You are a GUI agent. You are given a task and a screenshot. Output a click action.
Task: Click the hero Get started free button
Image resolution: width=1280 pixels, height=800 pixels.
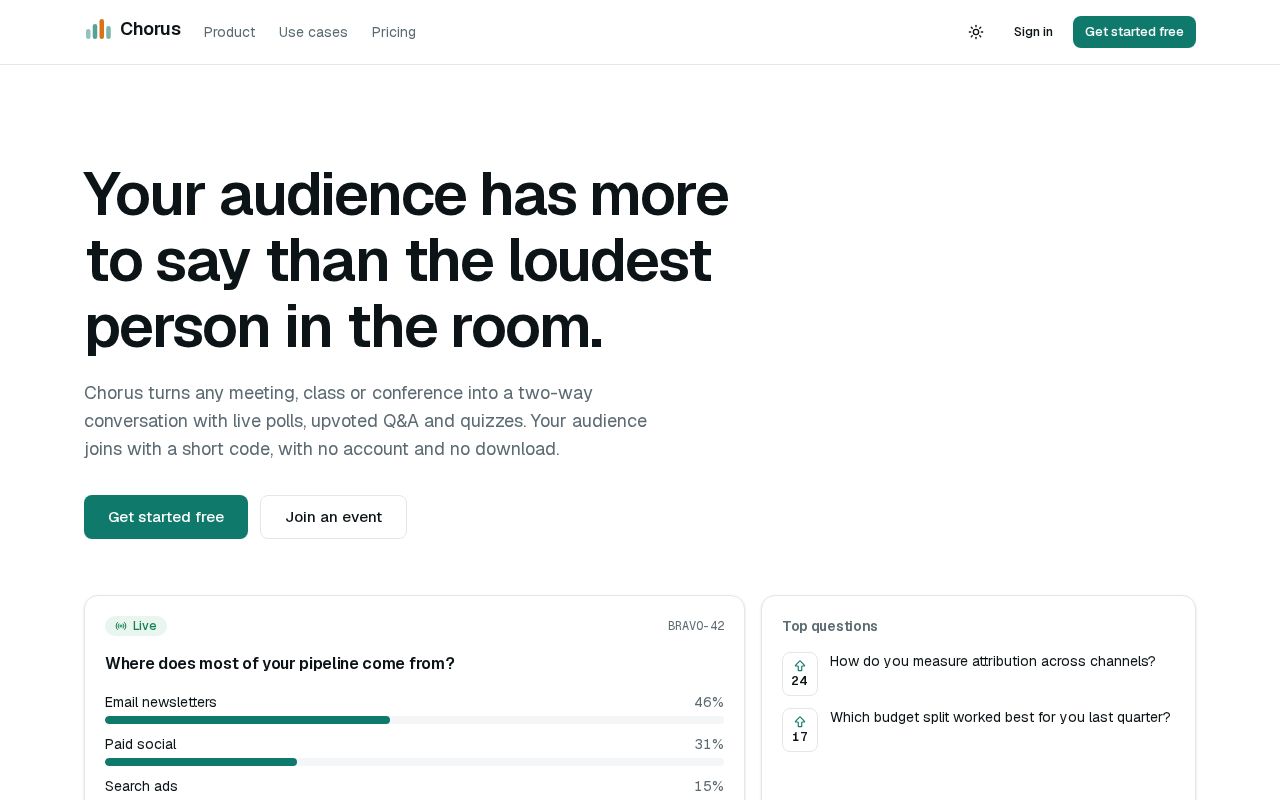[x=166, y=517]
